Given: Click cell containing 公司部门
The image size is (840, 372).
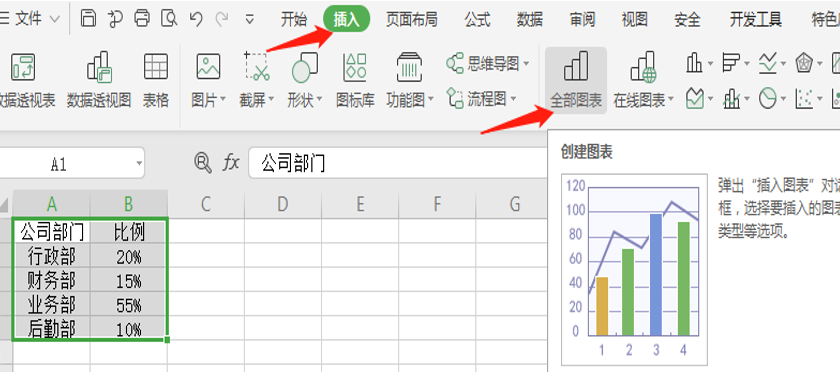Looking at the screenshot, I should [51, 232].
